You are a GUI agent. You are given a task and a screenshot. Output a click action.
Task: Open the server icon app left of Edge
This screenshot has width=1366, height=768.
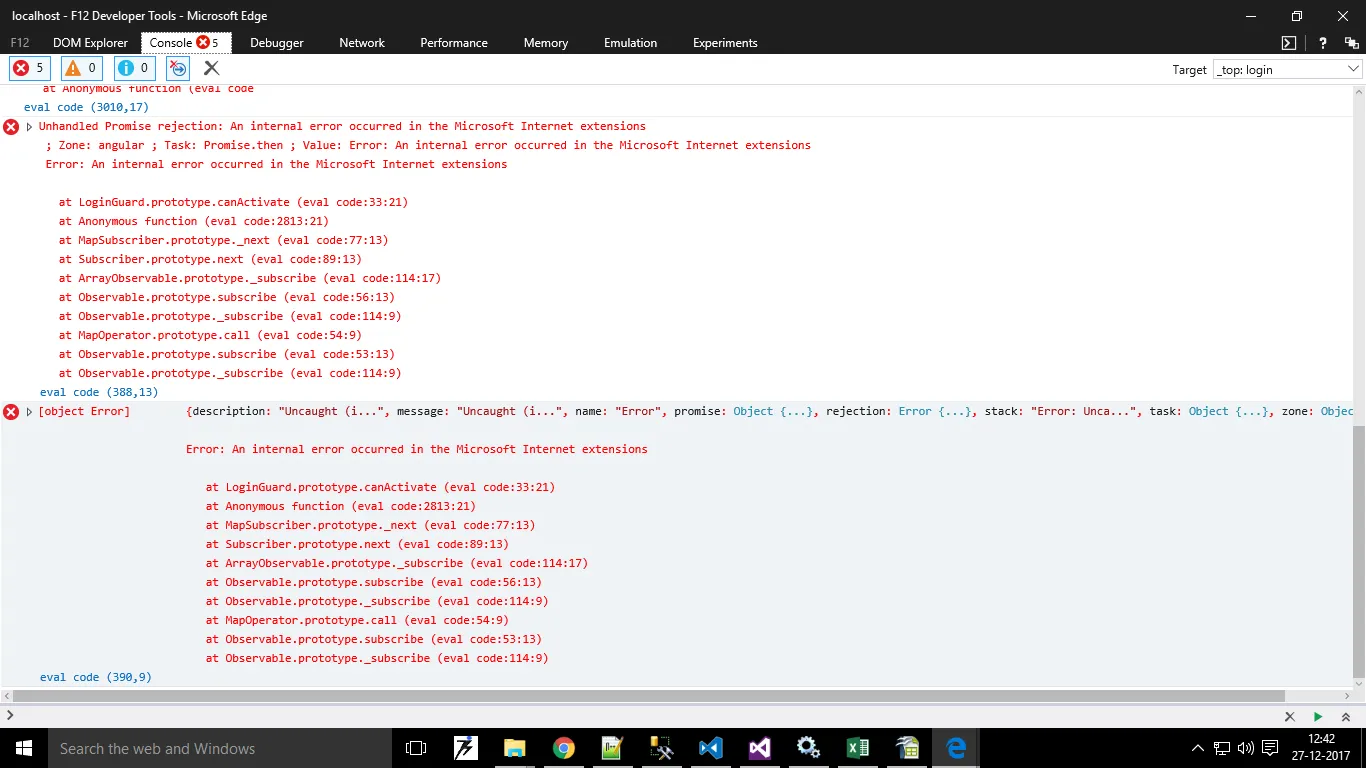[x=907, y=748]
